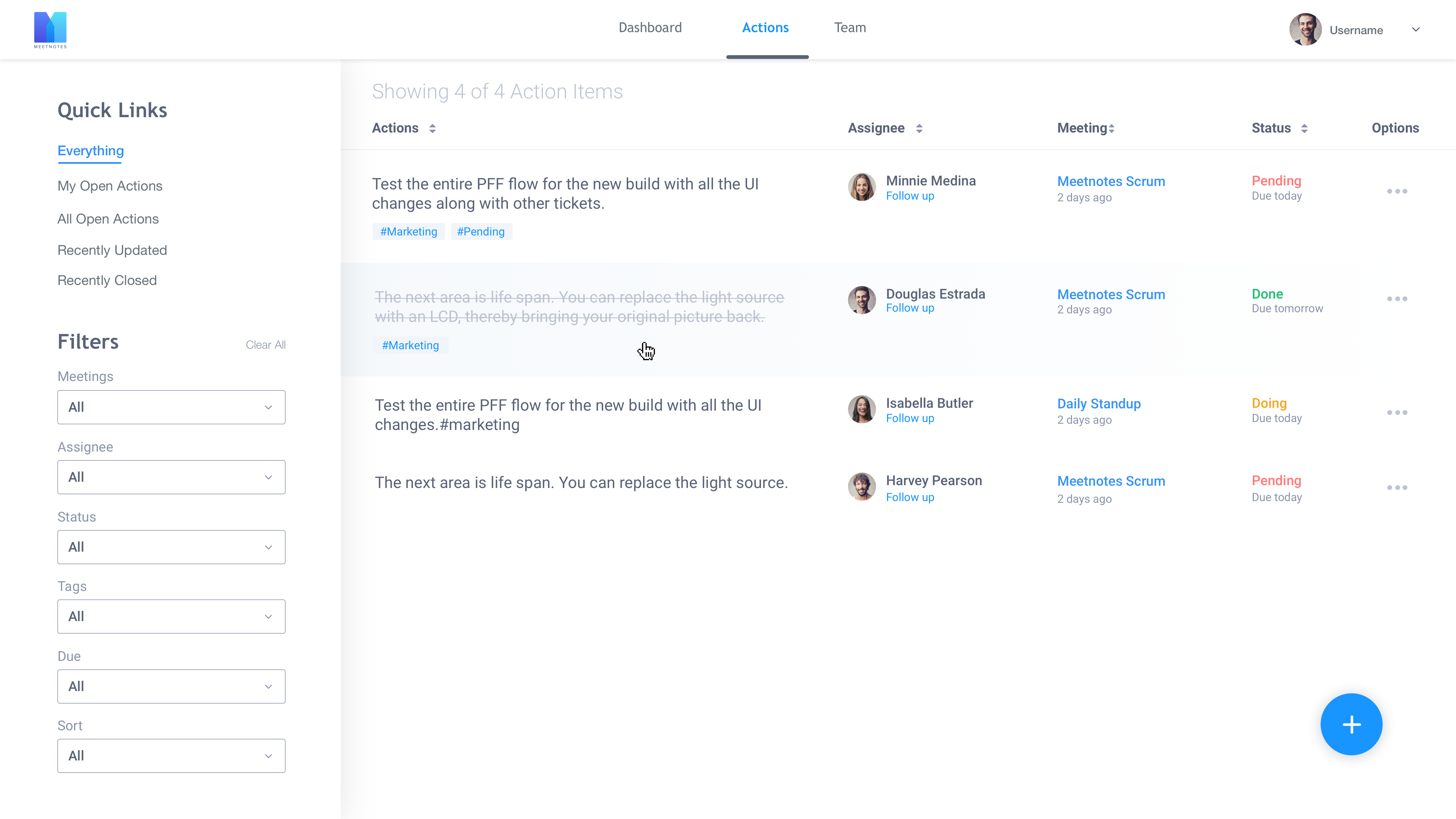Viewport: 1456px width, 819px height.
Task: Click the user profile avatar
Action: click(1305, 29)
